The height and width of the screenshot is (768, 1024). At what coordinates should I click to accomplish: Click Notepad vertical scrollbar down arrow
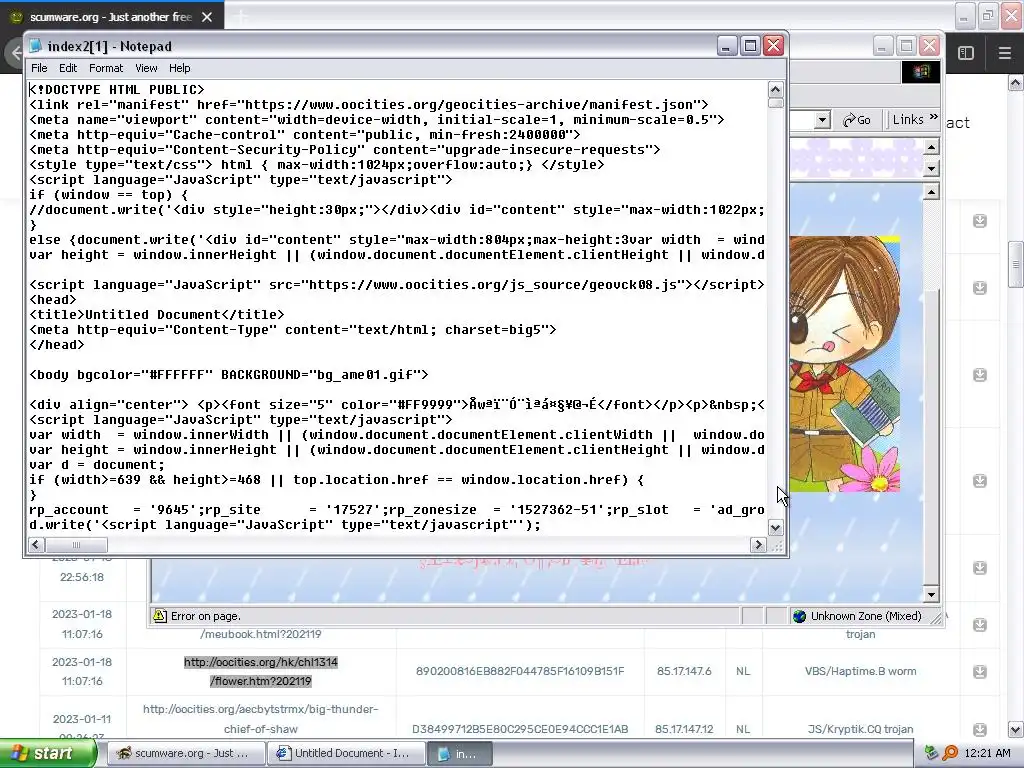click(x=775, y=528)
